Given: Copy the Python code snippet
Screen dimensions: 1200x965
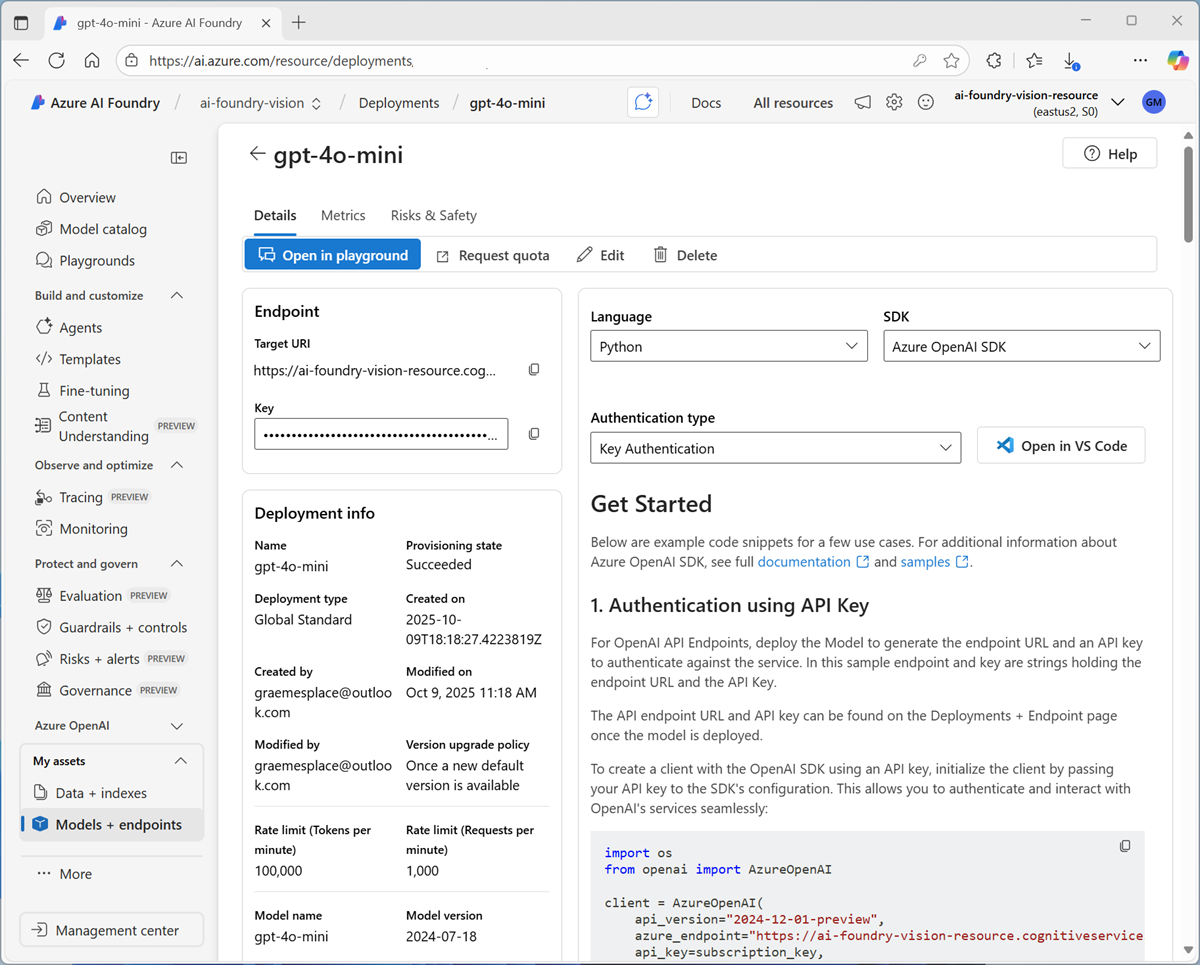Looking at the screenshot, I should tap(1125, 846).
